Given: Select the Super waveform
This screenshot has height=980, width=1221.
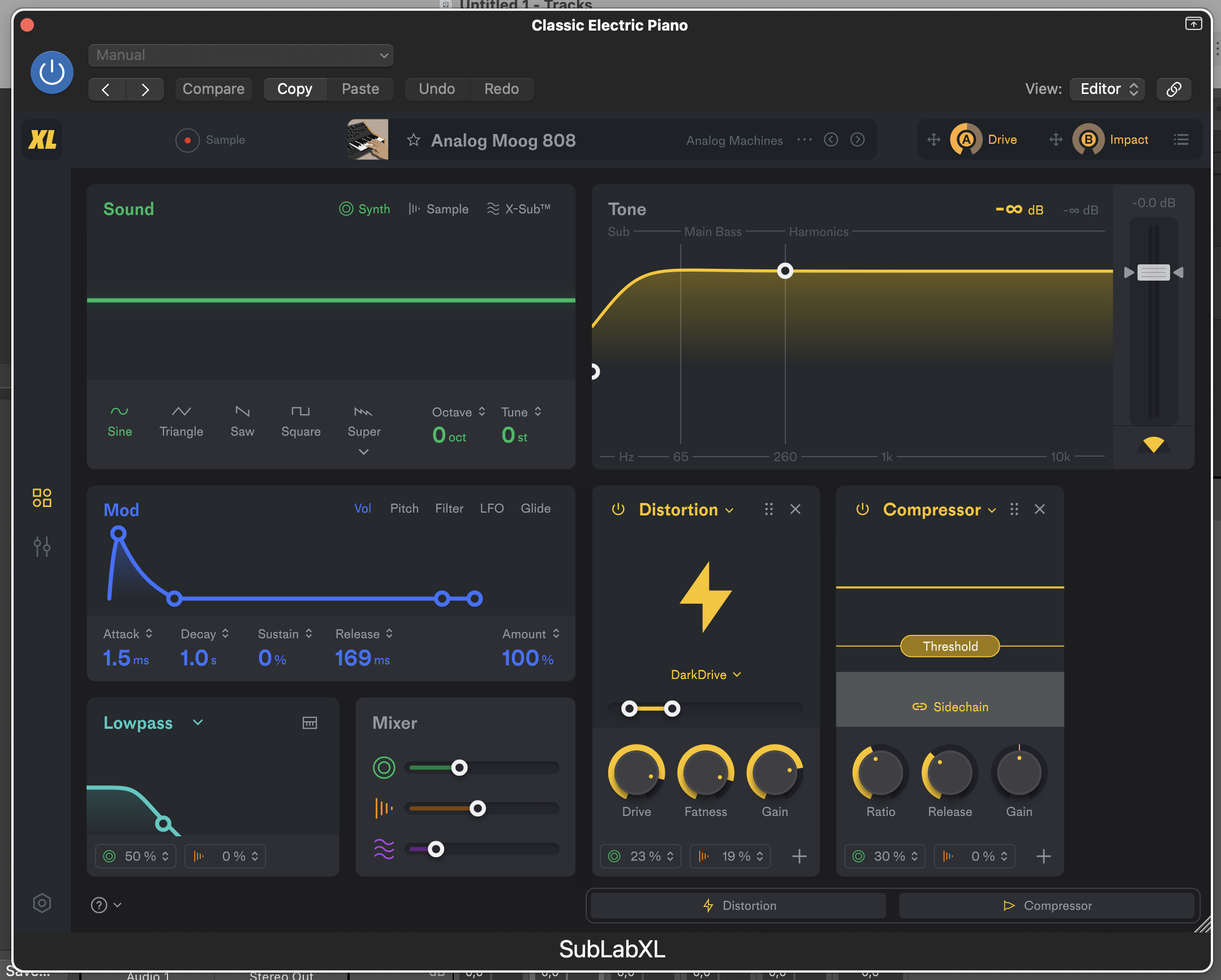Looking at the screenshot, I should click(364, 422).
